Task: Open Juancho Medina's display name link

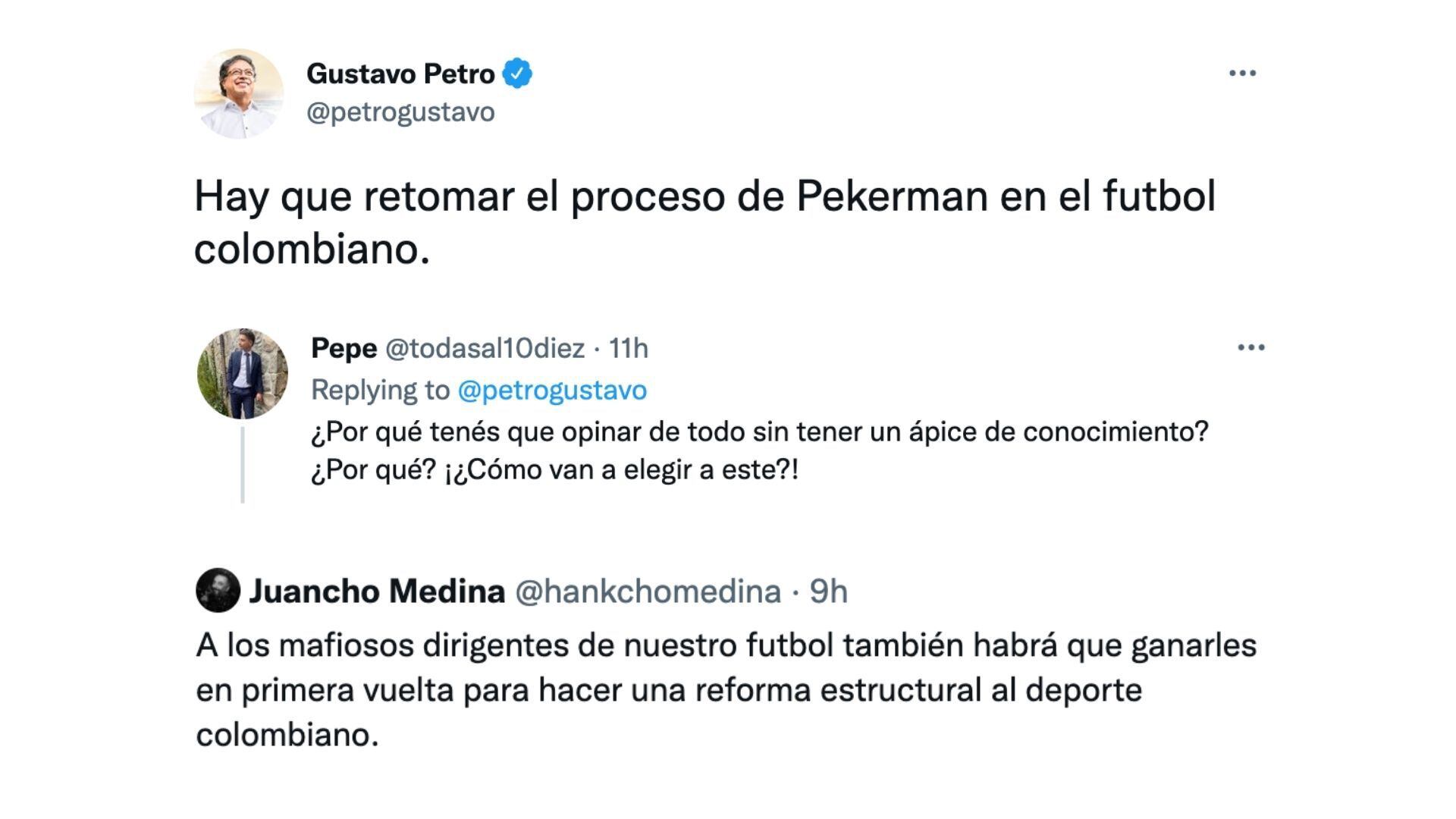Action: (x=377, y=591)
